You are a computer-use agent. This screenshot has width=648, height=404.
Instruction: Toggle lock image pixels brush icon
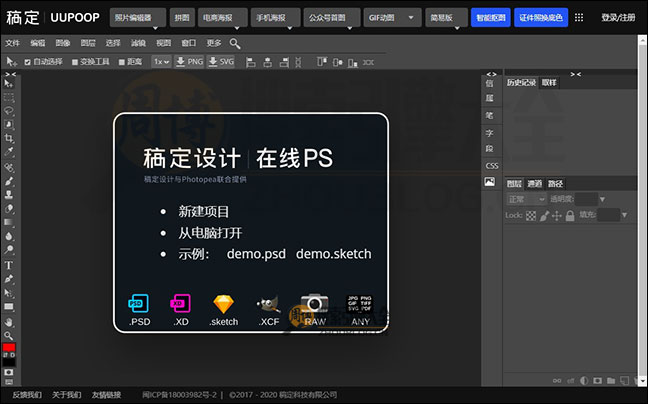click(544, 216)
